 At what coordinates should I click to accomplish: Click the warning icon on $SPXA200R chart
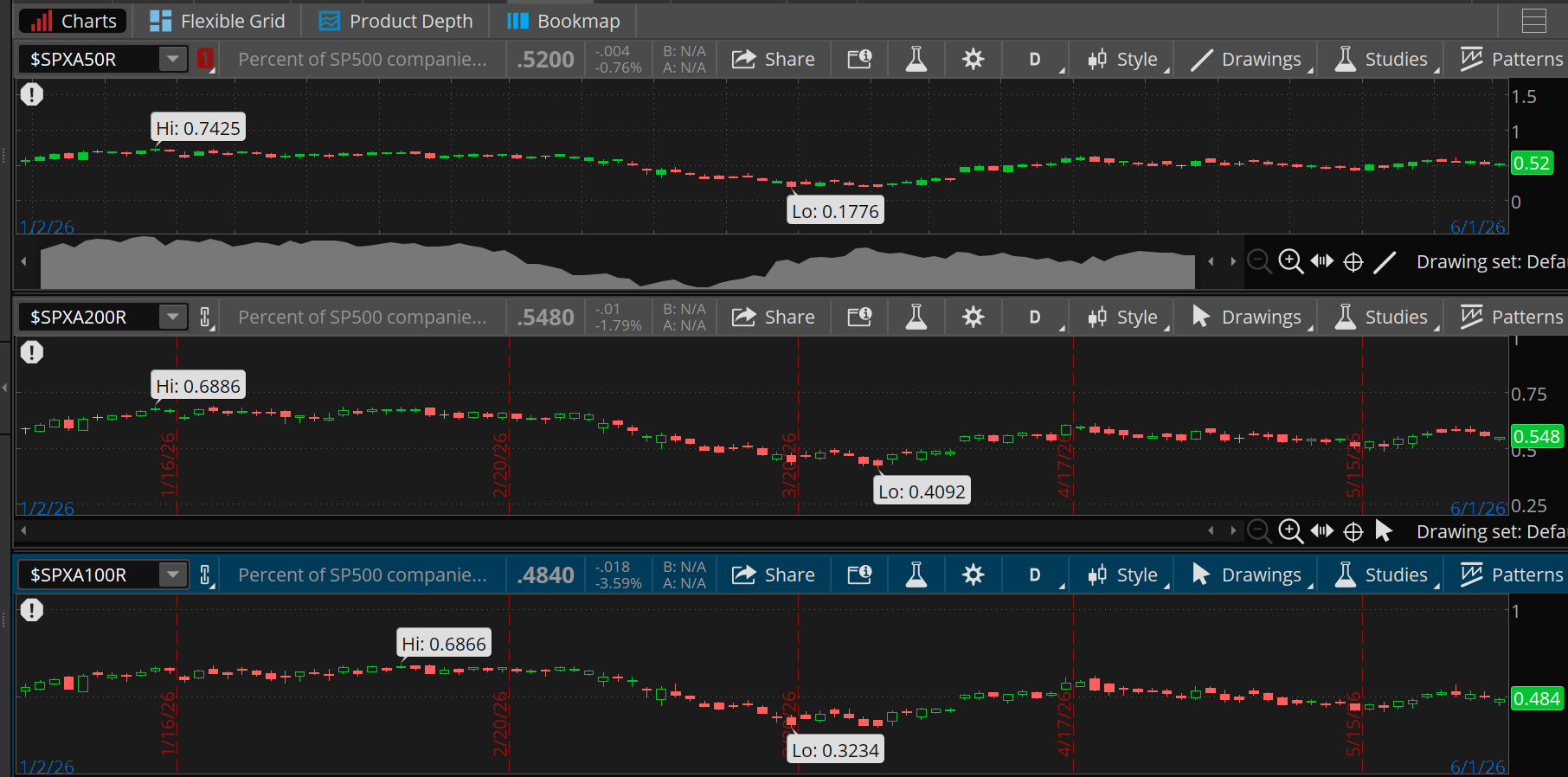32,352
